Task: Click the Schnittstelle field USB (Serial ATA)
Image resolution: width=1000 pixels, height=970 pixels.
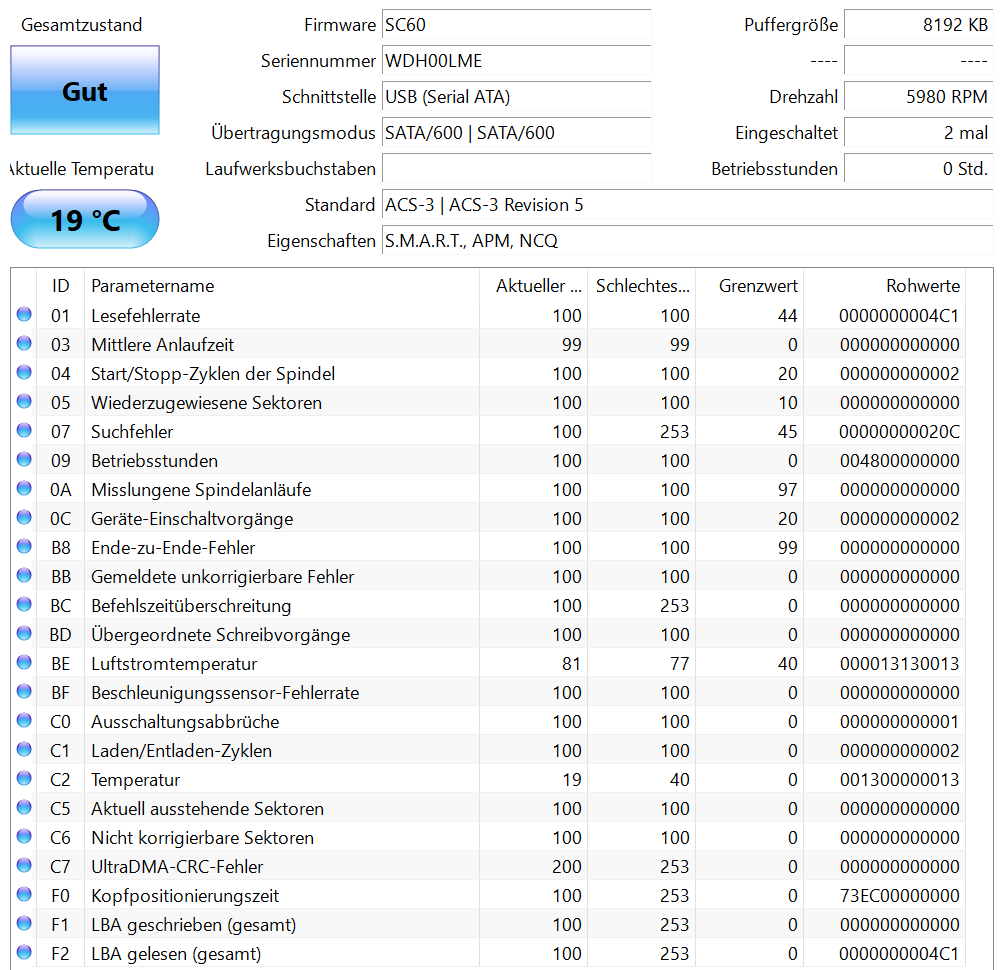Action: (x=517, y=97)
